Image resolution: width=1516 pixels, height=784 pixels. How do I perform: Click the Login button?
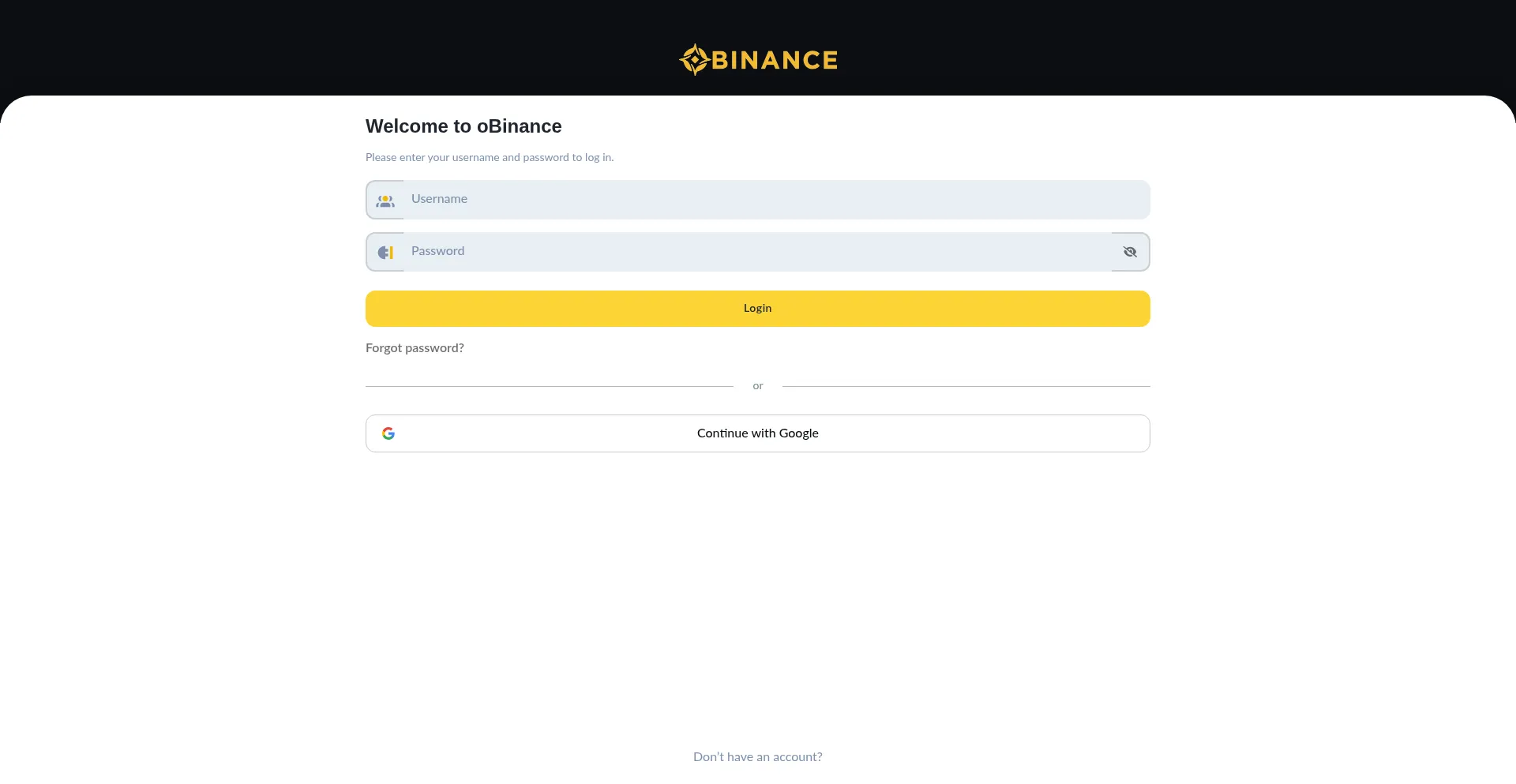757,308
